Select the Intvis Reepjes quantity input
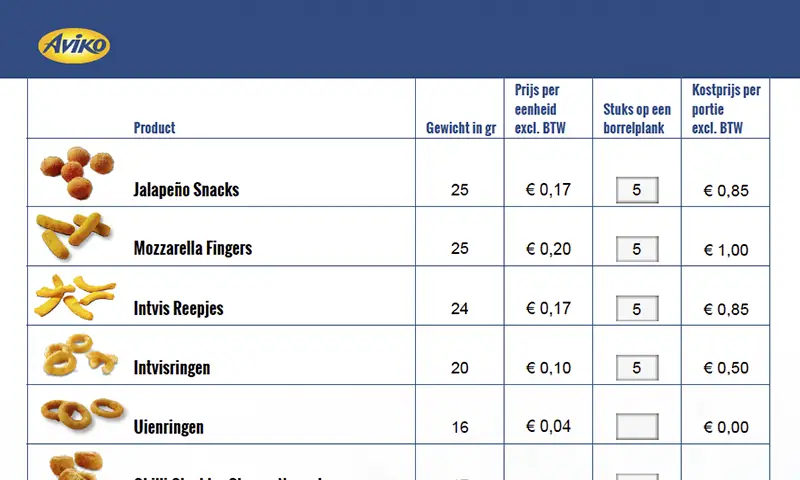Image resolution: width=800 pixels, height=480 pixels. click(x=637, y=309)
